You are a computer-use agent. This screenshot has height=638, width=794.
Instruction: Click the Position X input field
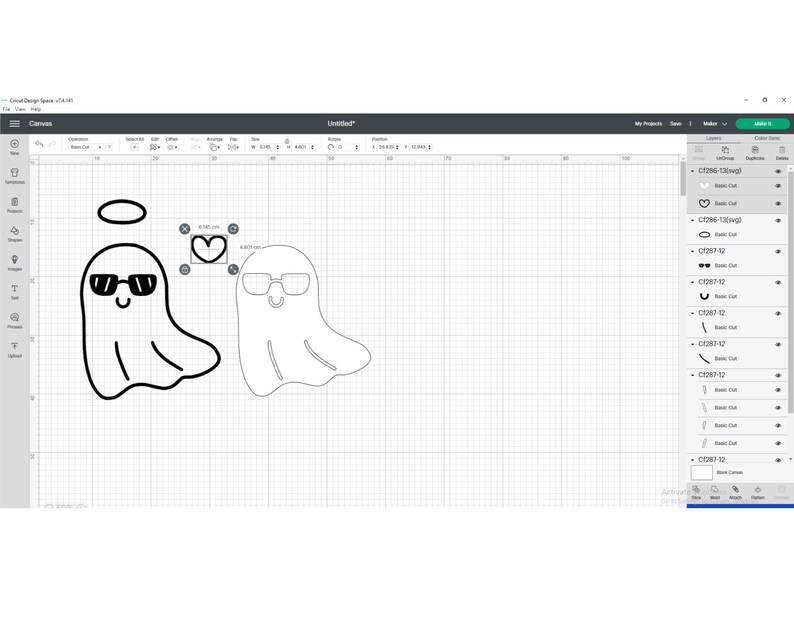click(386, 147)
